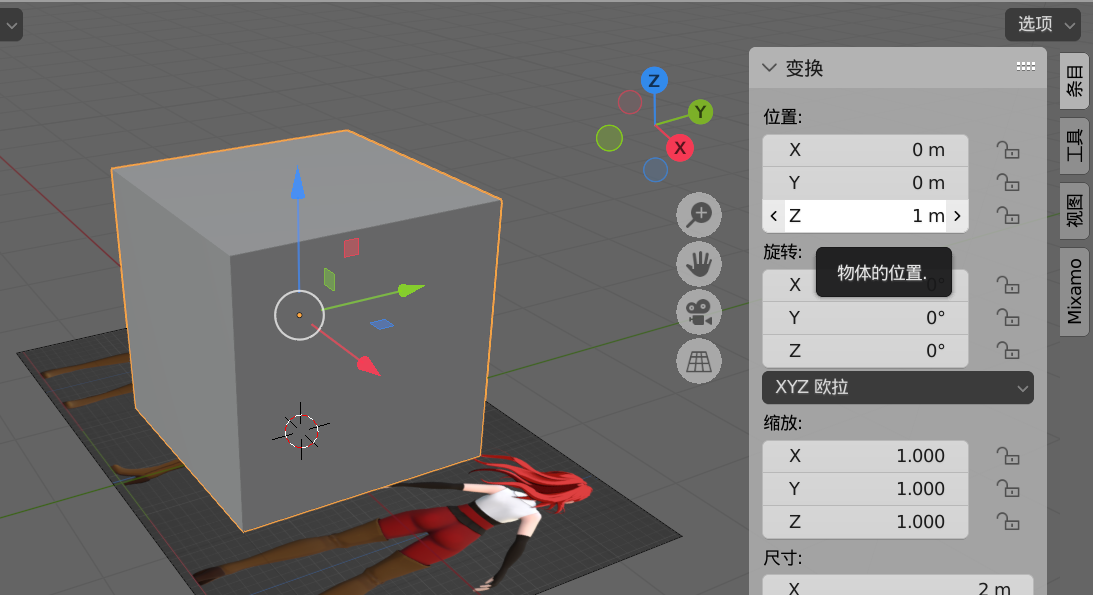Switch to the 工具 sidebar tab
Screen dimensions: 1093x595
point(1074,146)
